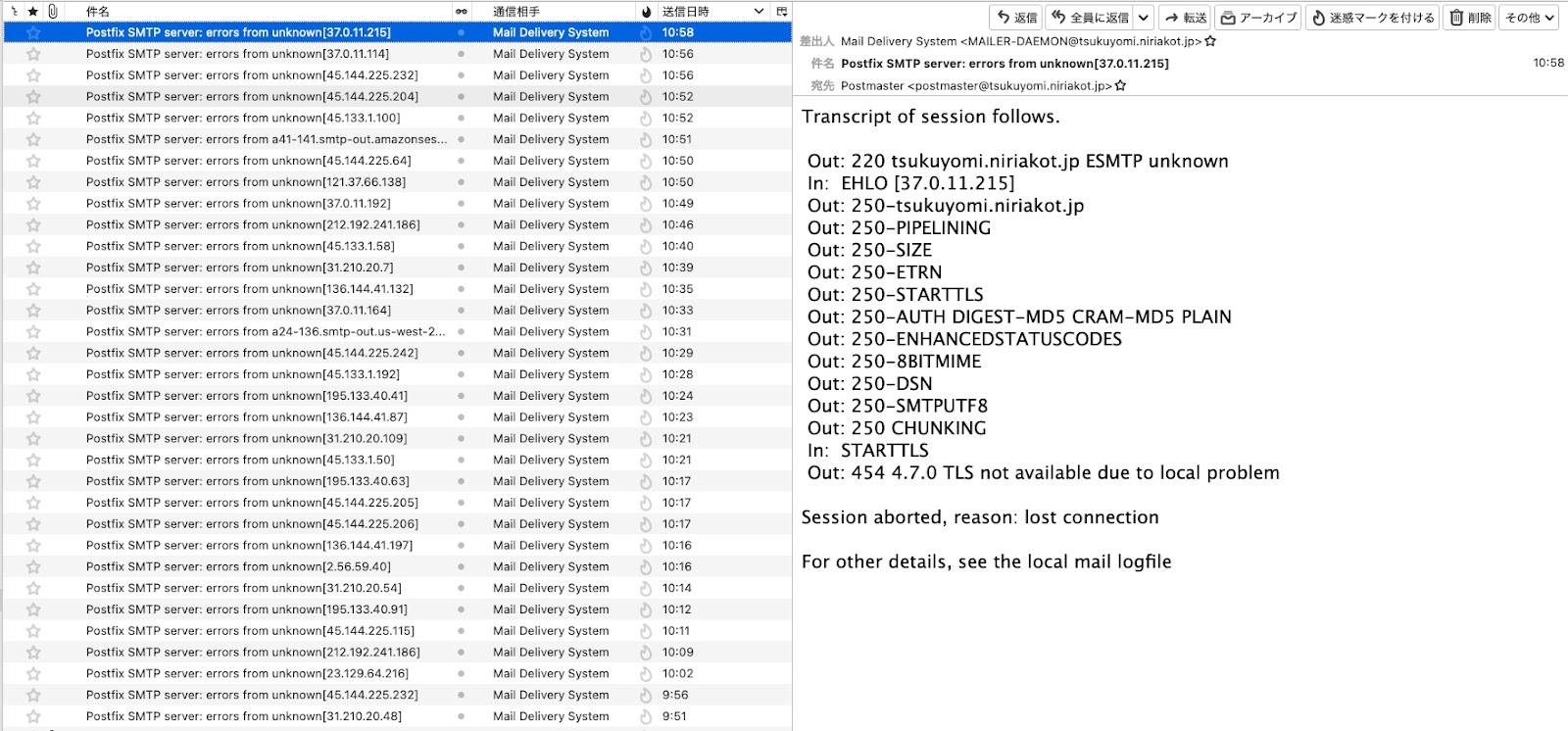Mark junk flame for unknown[37.0.11.164] message
The height and width of the screenshot is (731, 1568).
(646, 311)
